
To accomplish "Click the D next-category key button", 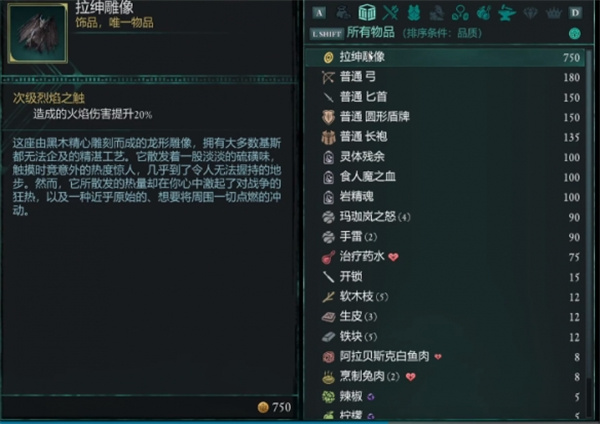I will pos(575,13).
